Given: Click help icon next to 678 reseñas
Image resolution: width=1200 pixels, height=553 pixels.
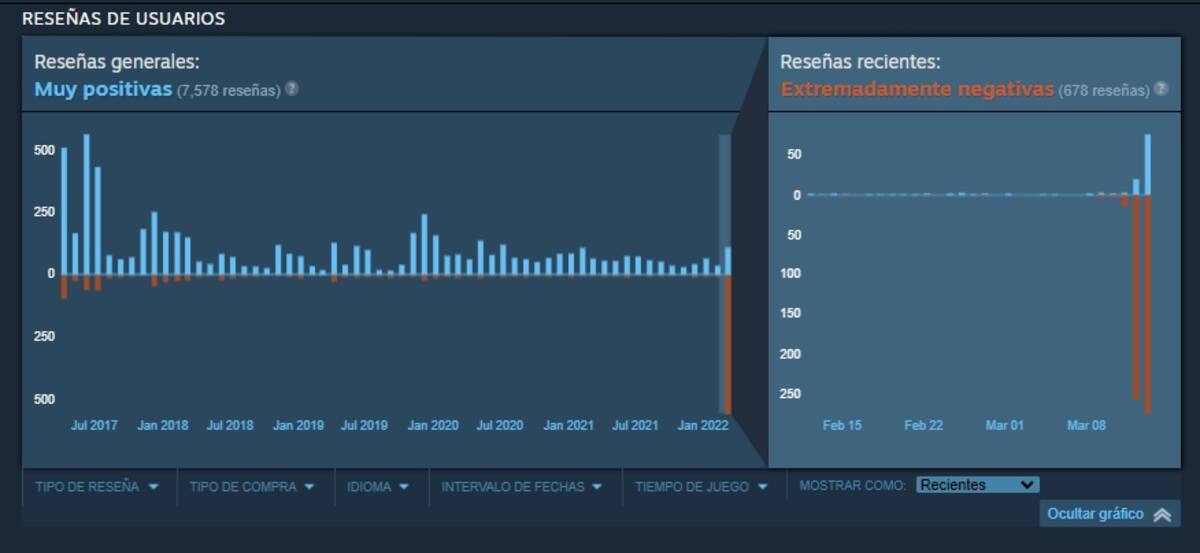Looking at the screenshot, I should coord(1160,89).
